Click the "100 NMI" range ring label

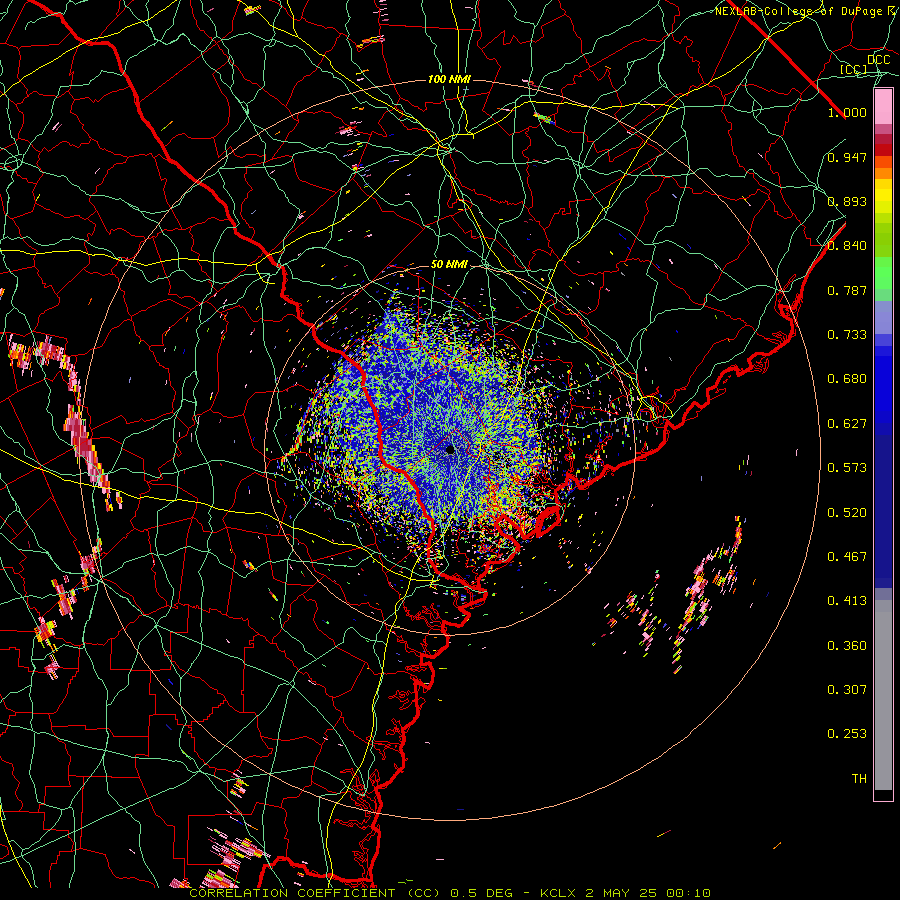449,79
